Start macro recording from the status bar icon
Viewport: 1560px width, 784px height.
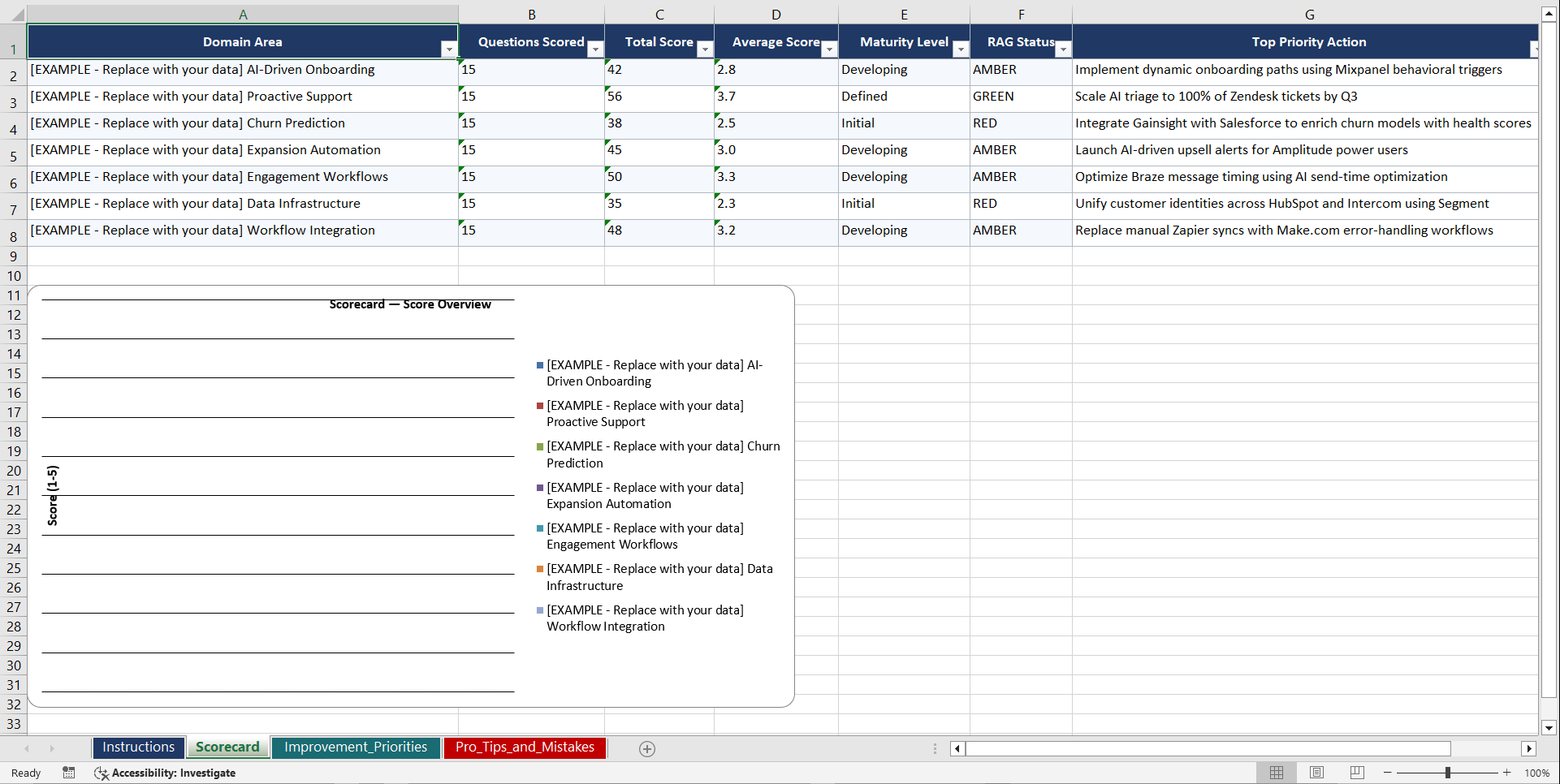tap(69, 773)
